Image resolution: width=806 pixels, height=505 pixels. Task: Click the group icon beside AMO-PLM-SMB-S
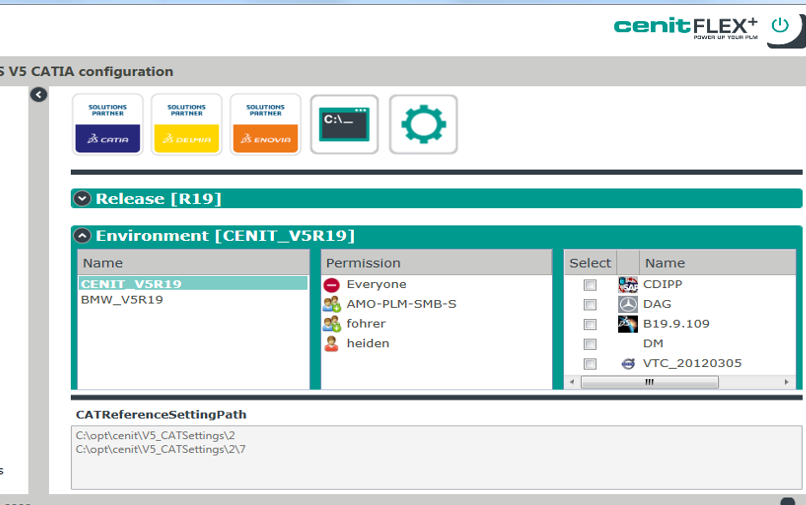[332, 304]
